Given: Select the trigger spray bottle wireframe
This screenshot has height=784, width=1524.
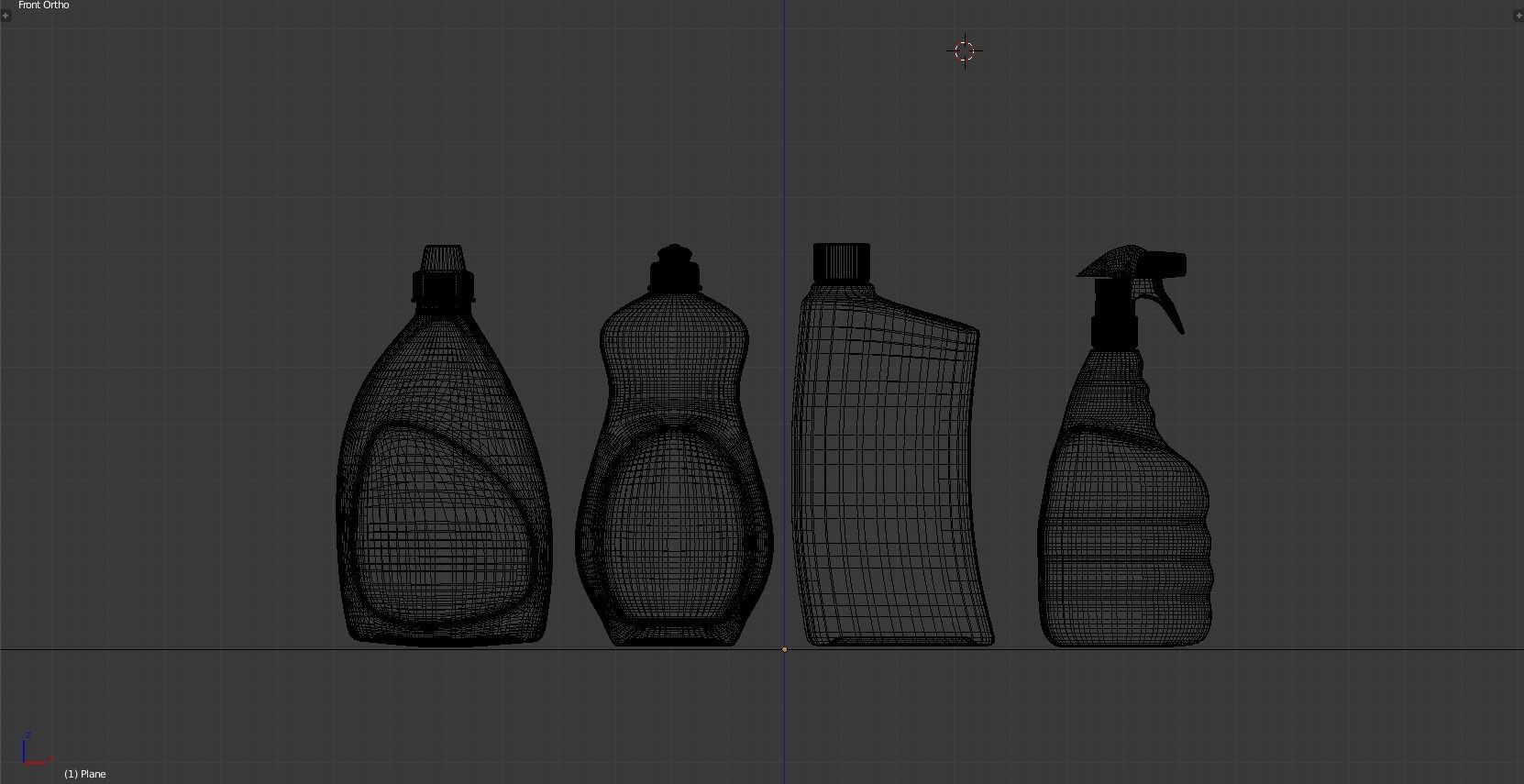Looking at the screenshot, I should coord(1125,446).
